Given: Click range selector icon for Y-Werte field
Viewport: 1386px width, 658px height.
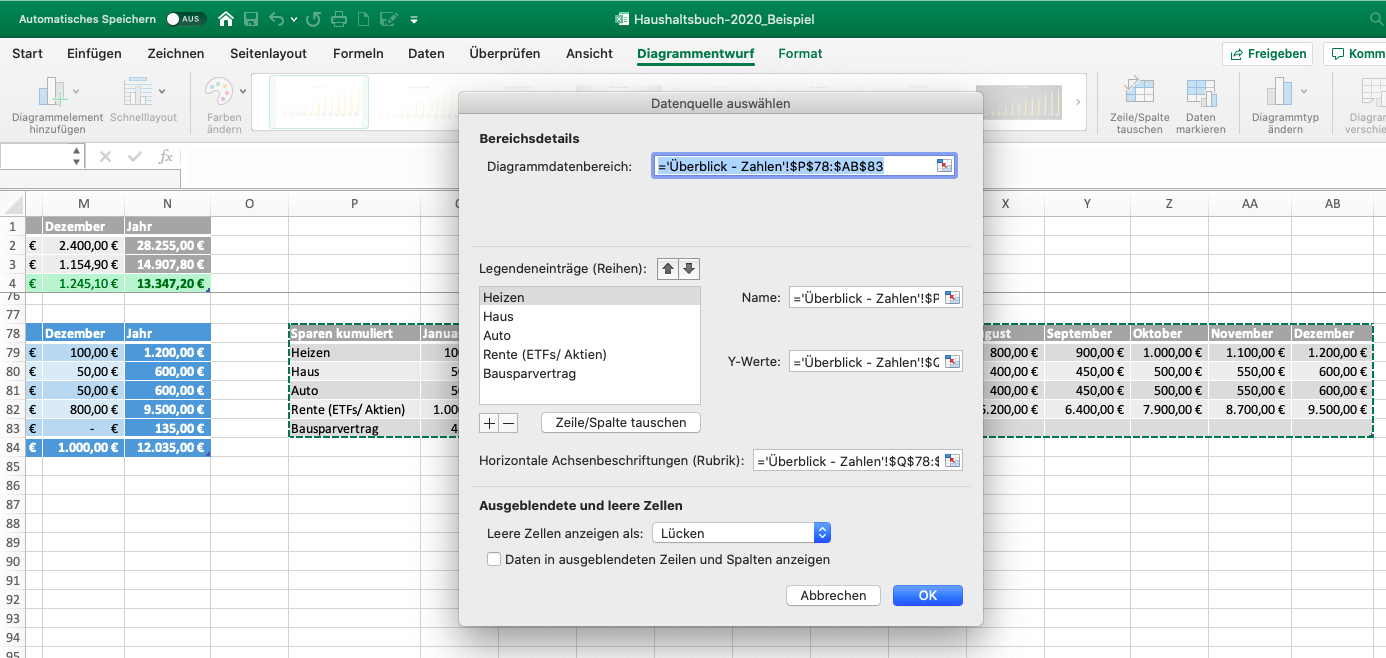Looking at the screenshot, I should (951, 361).
